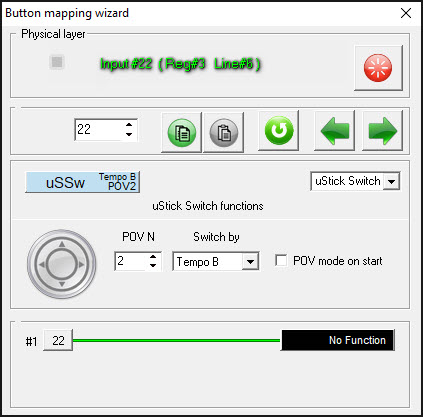Viewport: 423px width, 417px height.
Task: Increase the button number 22 spinner
Action: coord(129,125)
